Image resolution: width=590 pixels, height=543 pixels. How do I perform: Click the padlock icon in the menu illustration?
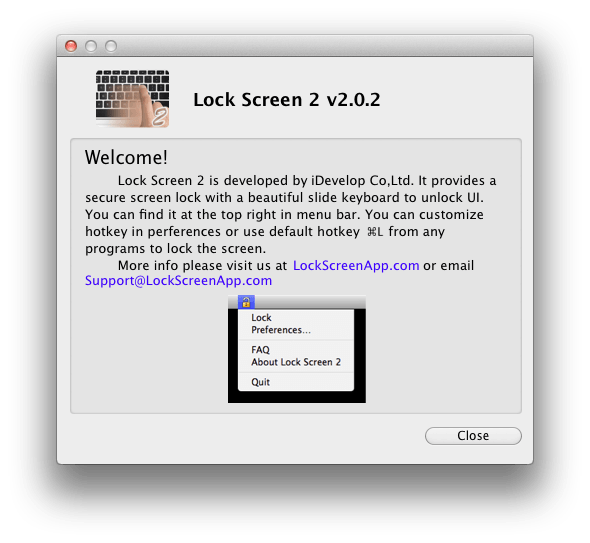[246, 301]
